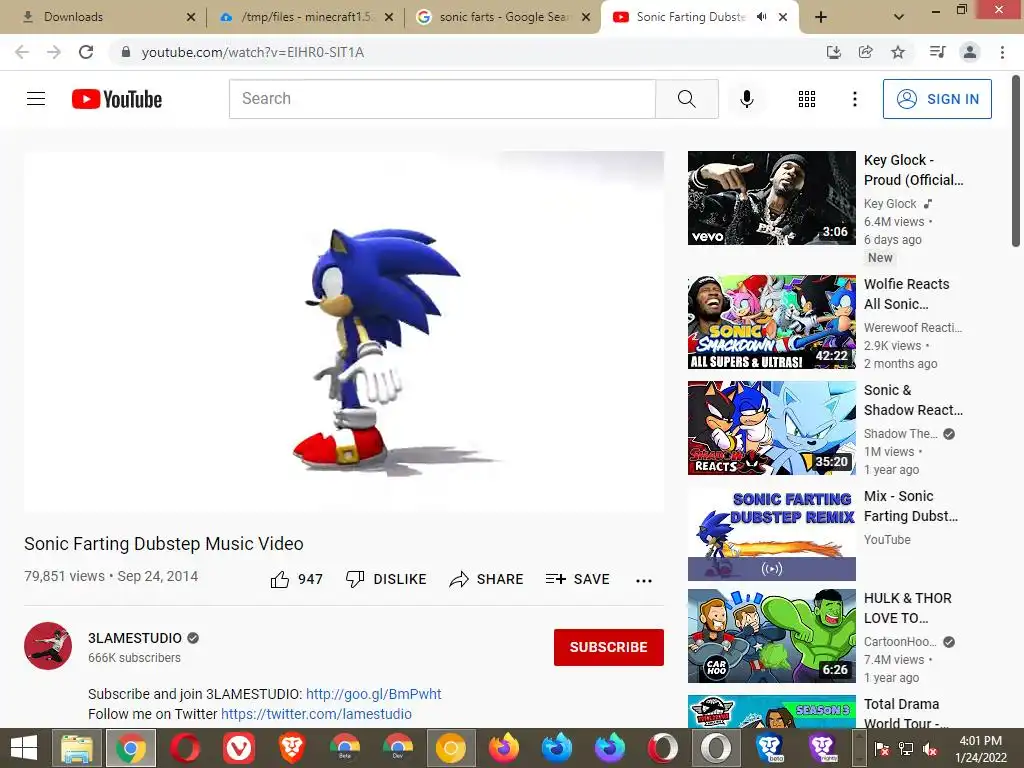This screenshot has height=768, width=1024.
Task: Open more actions ellipsis below video
Action: pos(643,581)
